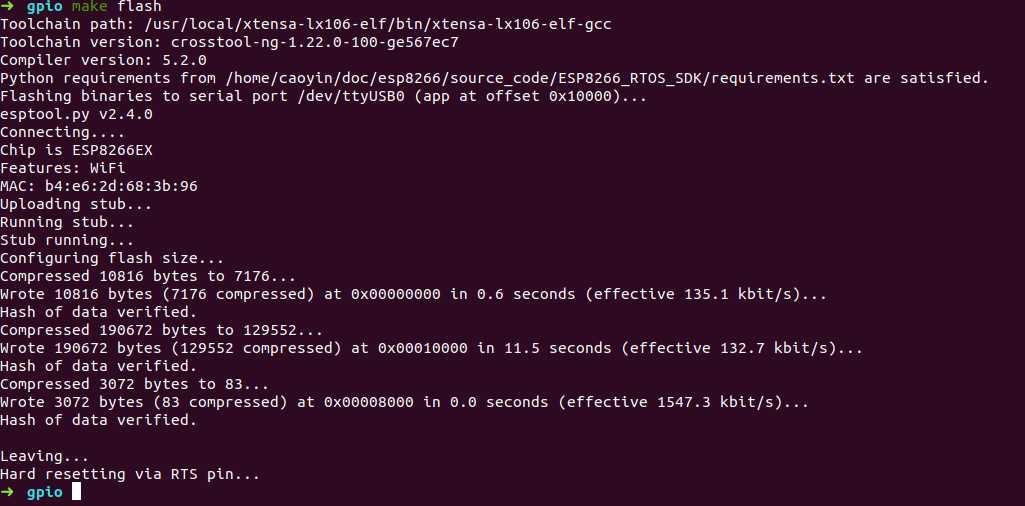Click the cursor block at the bottom prompt
Screen dimensions: 1025x506
76,492
